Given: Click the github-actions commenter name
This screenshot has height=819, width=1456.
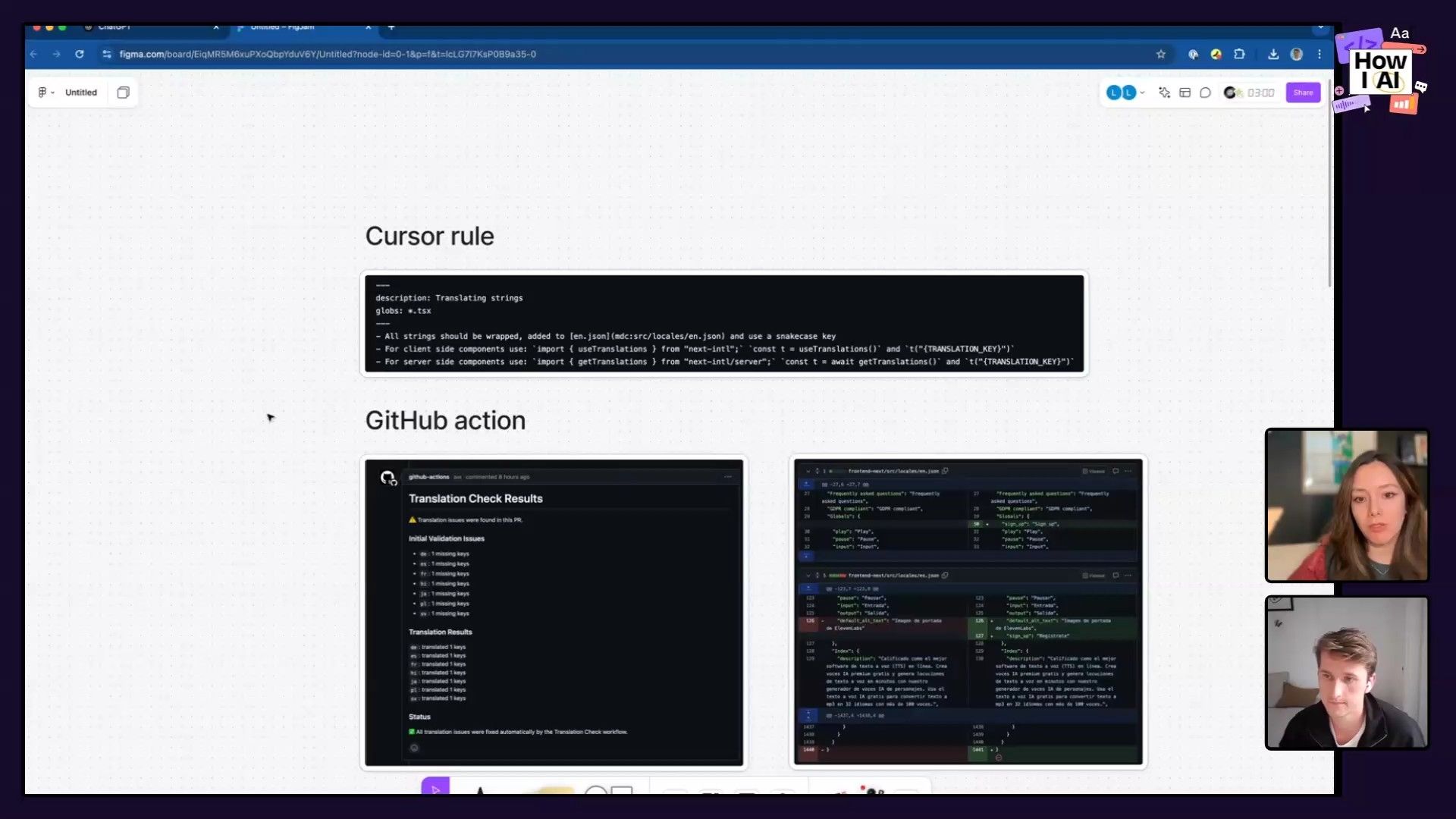Looking at the screenshot, I should (x=429, y=477).
